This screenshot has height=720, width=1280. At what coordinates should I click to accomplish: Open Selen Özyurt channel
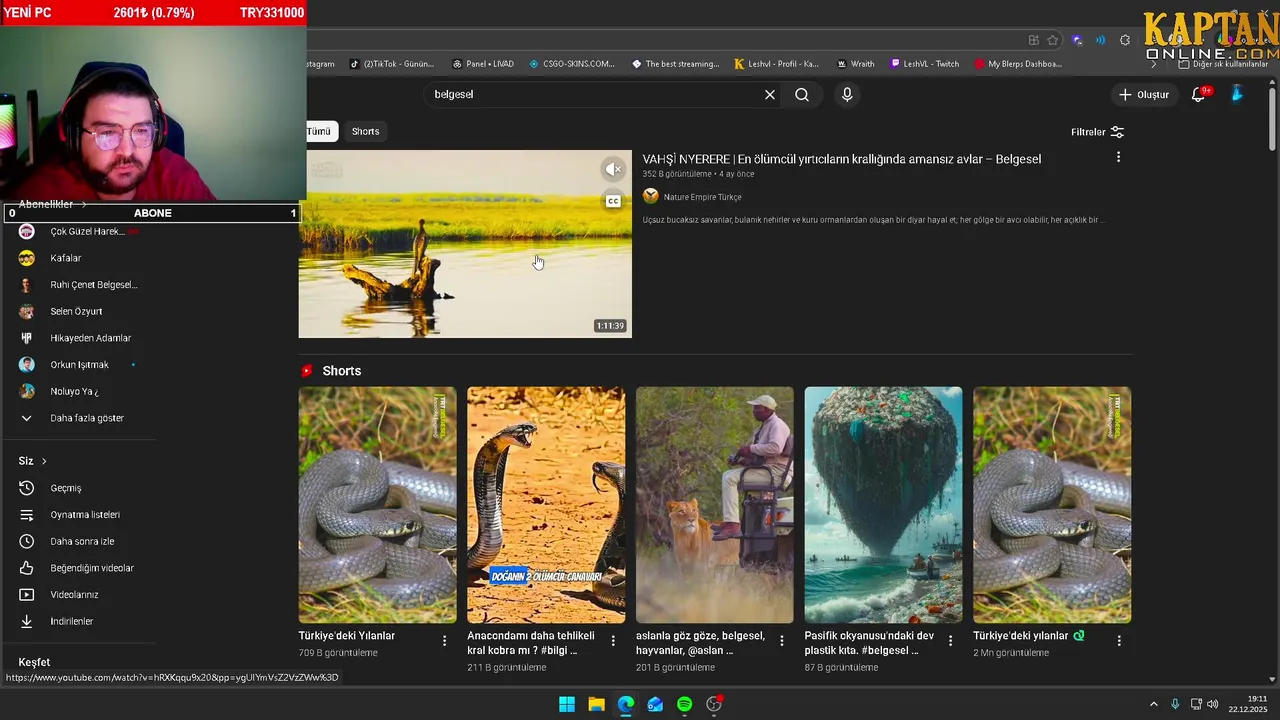78,311
